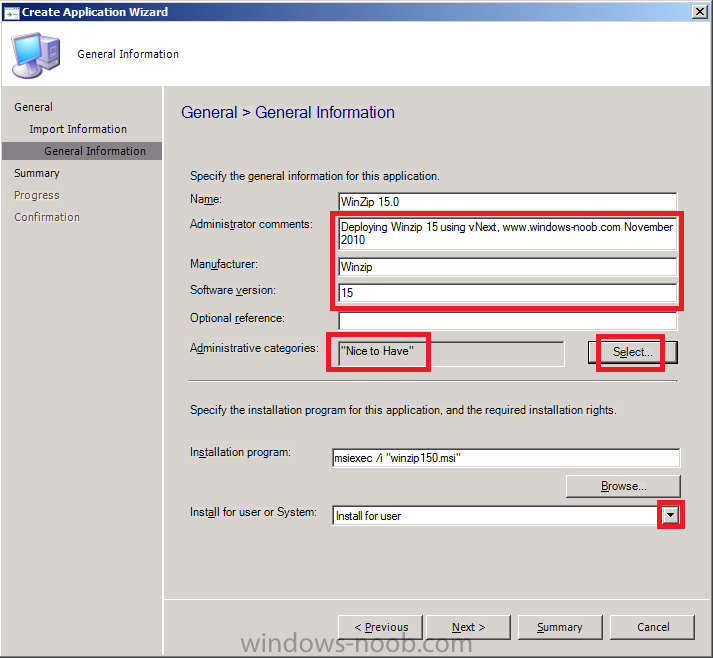Click the Manufacturer label
Image resolution: width=713 pixels, height=658 pixels.
[224, 264]
